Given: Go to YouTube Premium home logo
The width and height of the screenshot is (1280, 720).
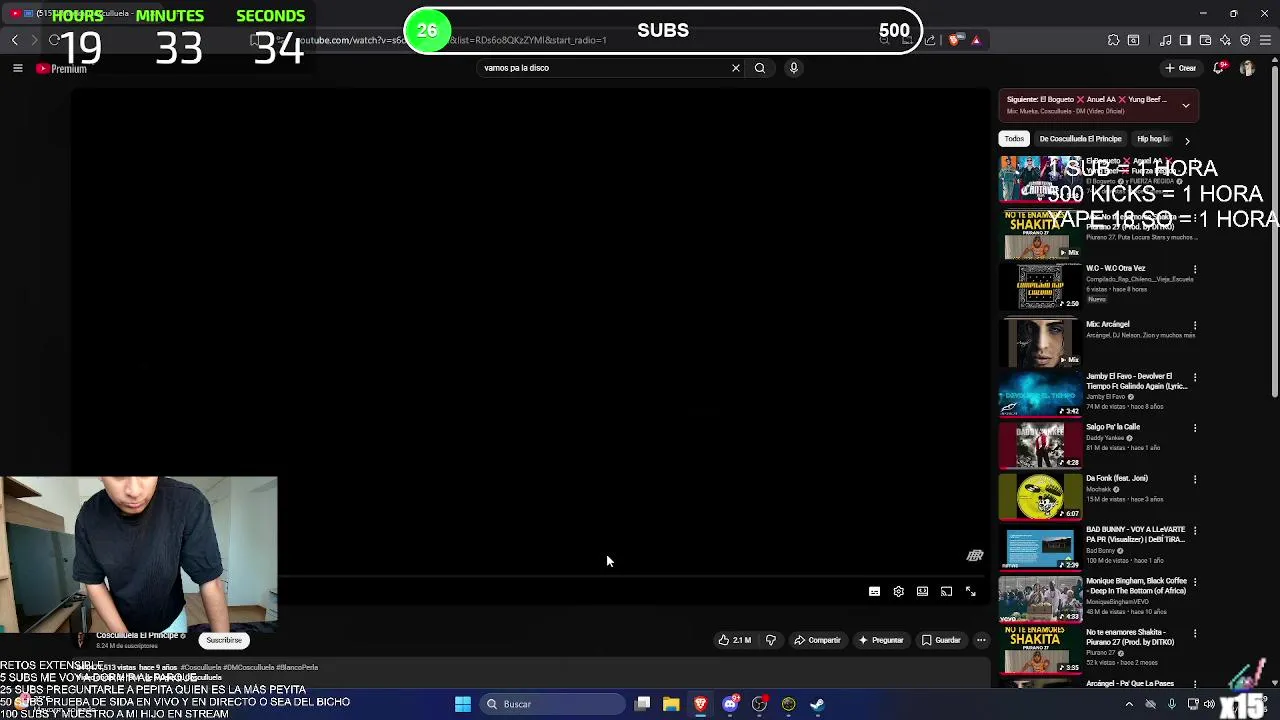Looking at the screenshot, I should pyautogui.click(x=62, y=68).
